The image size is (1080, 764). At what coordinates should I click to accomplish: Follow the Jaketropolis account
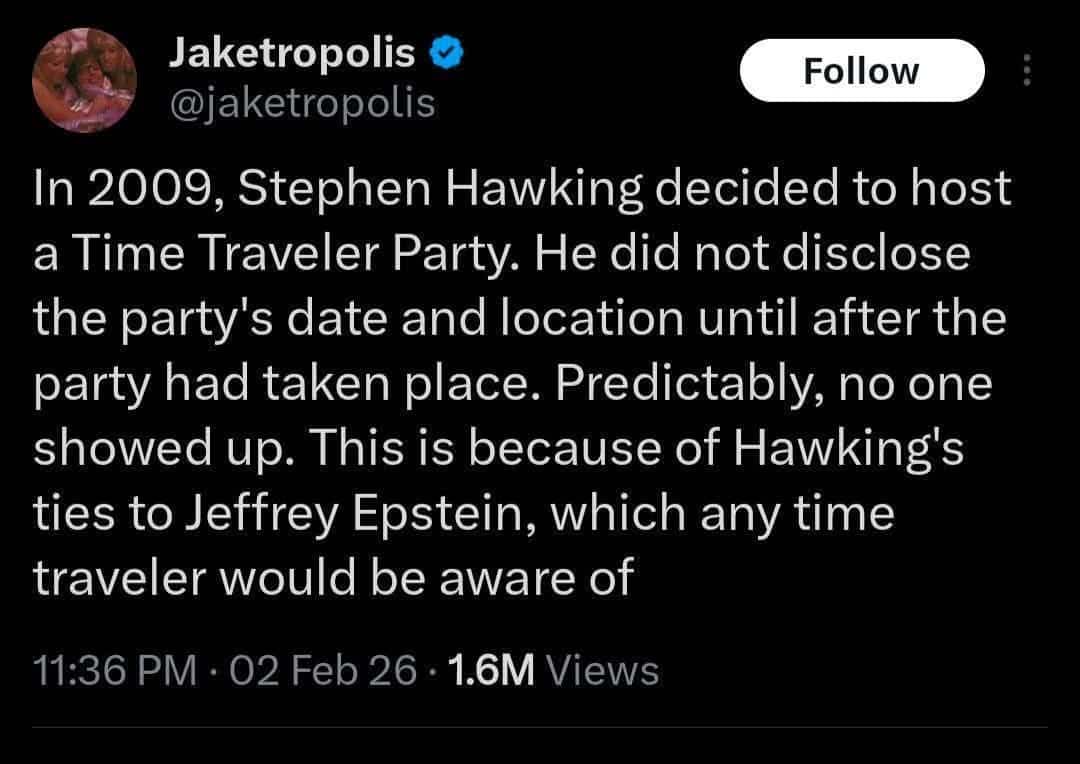click(x=861, y=70)
